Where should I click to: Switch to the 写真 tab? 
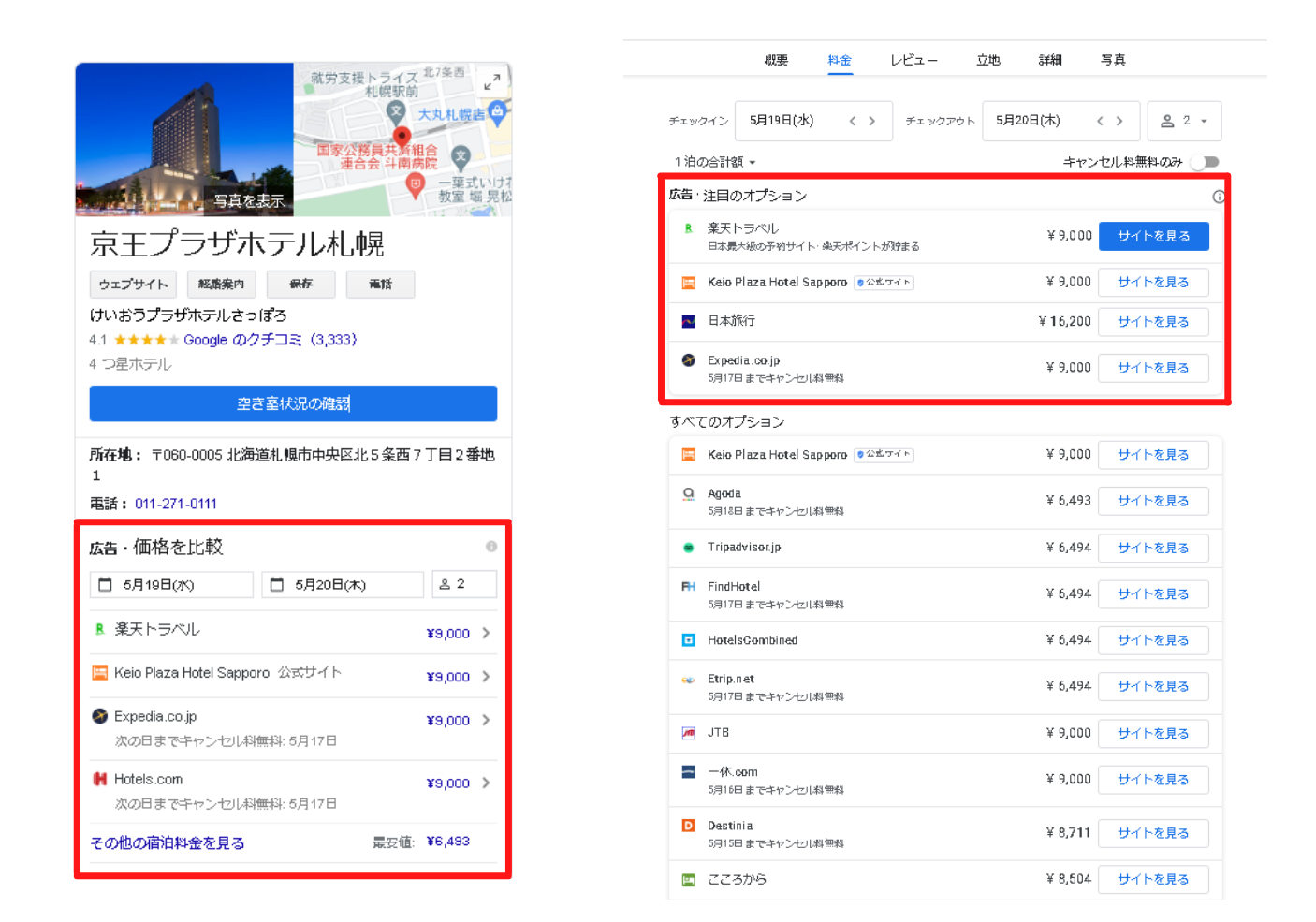(x=1113, y=60)
